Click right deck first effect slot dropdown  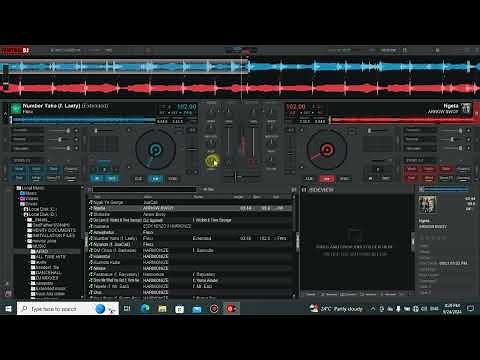pos(419,130)
